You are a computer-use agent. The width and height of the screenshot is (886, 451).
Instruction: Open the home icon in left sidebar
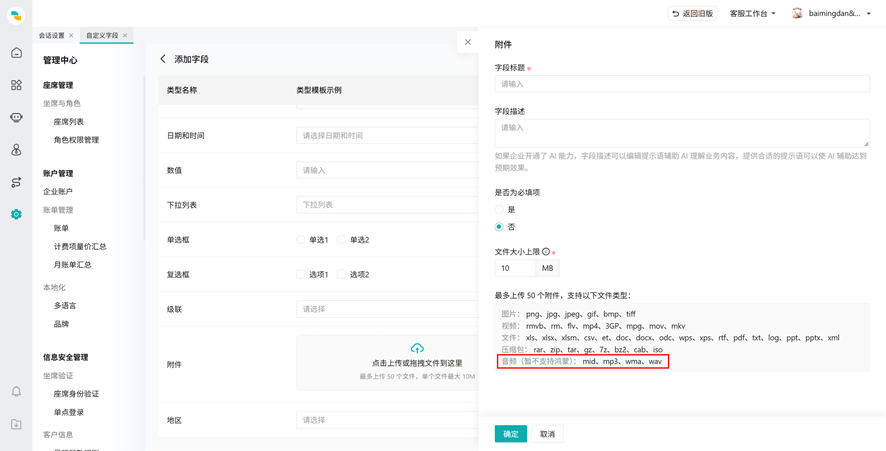pos(16,53)
